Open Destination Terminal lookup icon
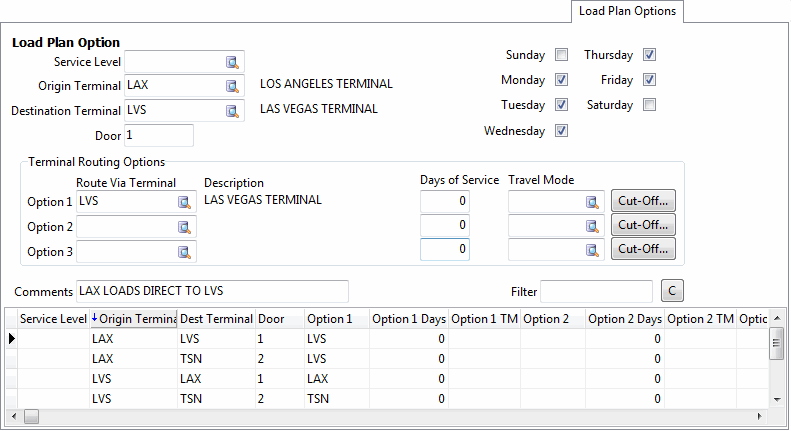The width and height of the screenshot is (791, 431). coord(233,110)
